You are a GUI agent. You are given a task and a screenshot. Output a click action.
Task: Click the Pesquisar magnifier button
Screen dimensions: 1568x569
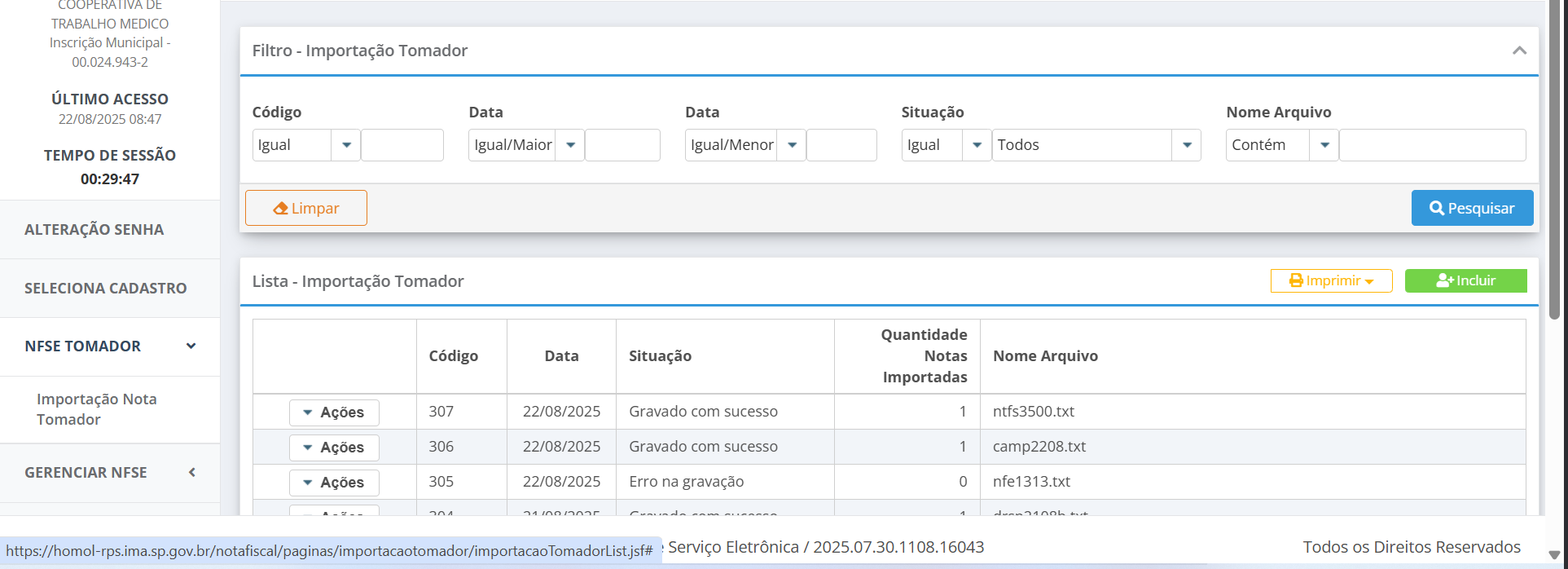point(1472,208)
